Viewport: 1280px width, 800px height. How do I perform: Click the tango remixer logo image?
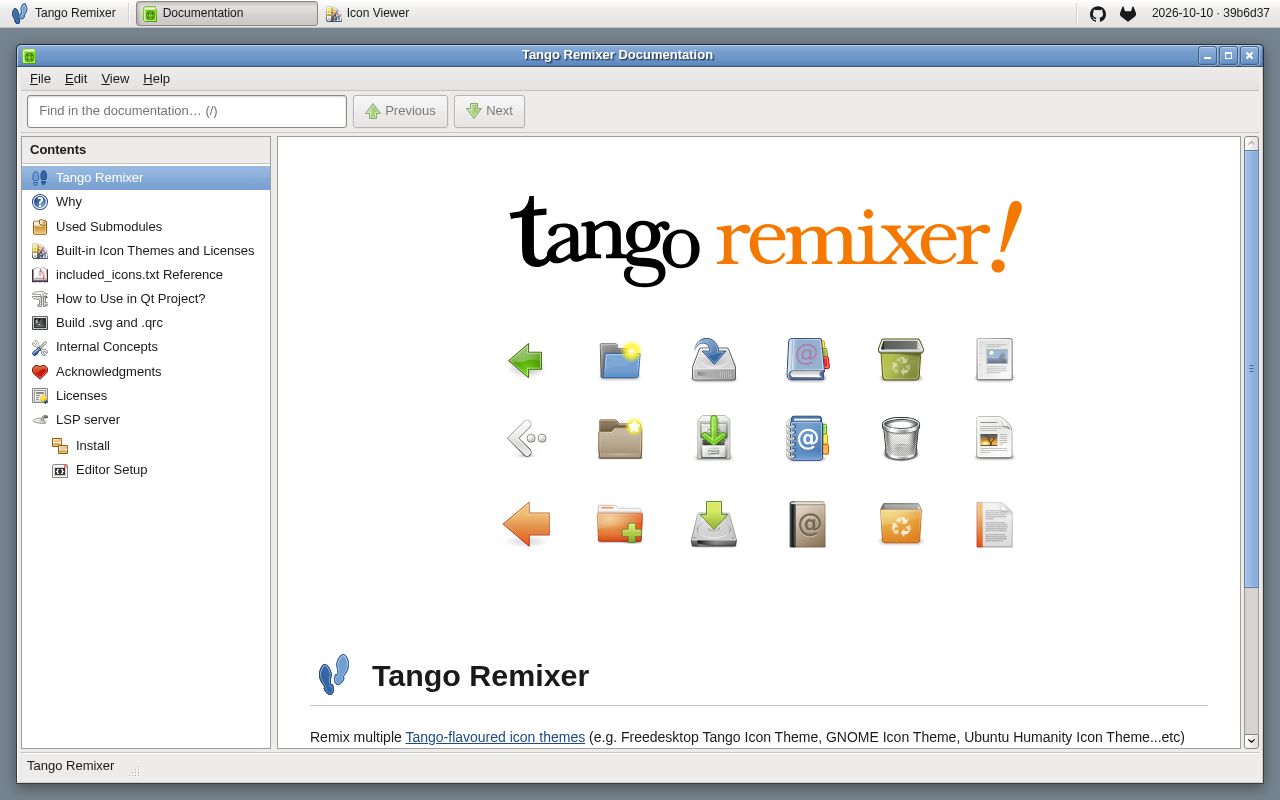click(x=765, y=240)
